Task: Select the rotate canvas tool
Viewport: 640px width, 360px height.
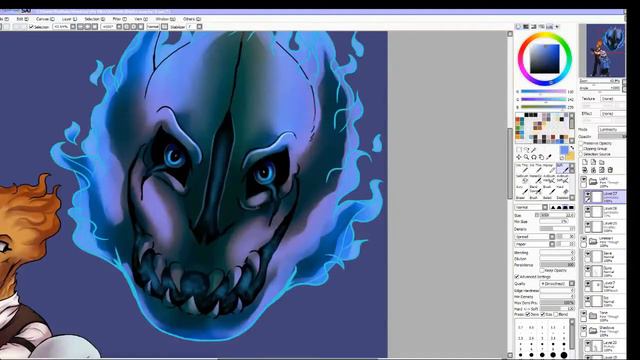Action: coord(534,157)
